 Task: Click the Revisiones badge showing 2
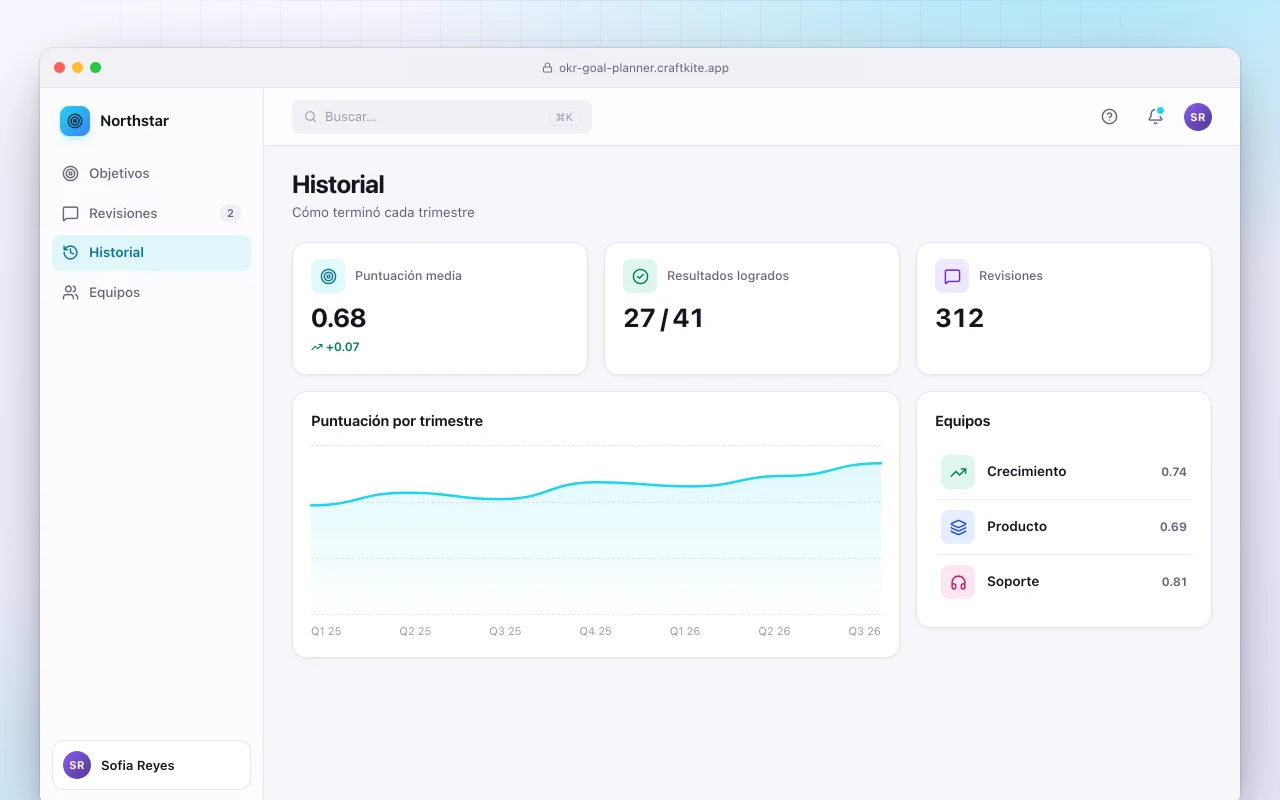[230, 213]
